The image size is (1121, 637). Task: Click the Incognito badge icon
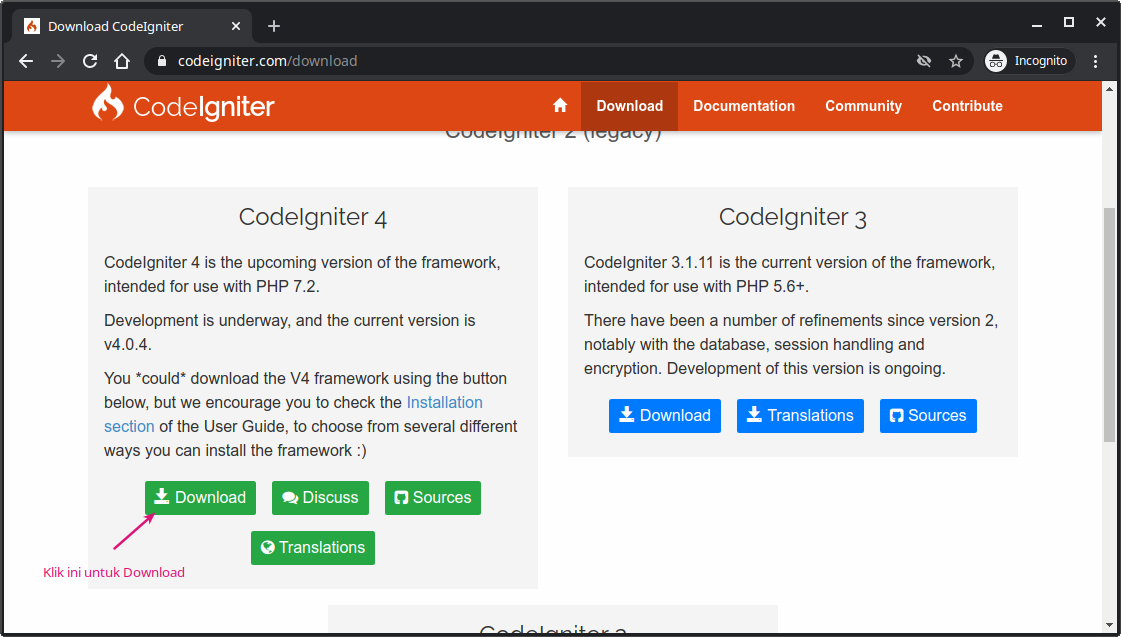tap(996, 61)
